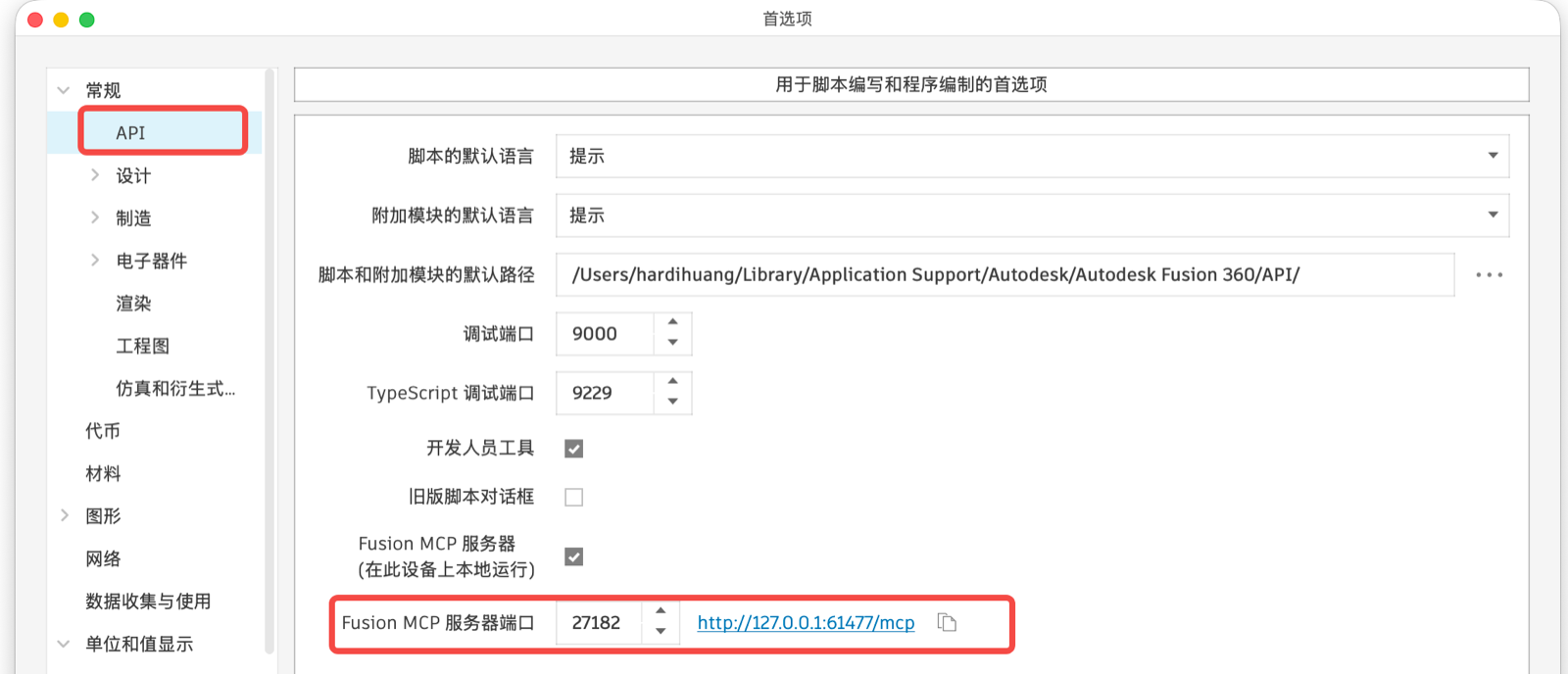This screenshot has width=1568, height=674.
Task: Open the http://127.0.0.1:61477/mcp link
Action: coord(806,623)
